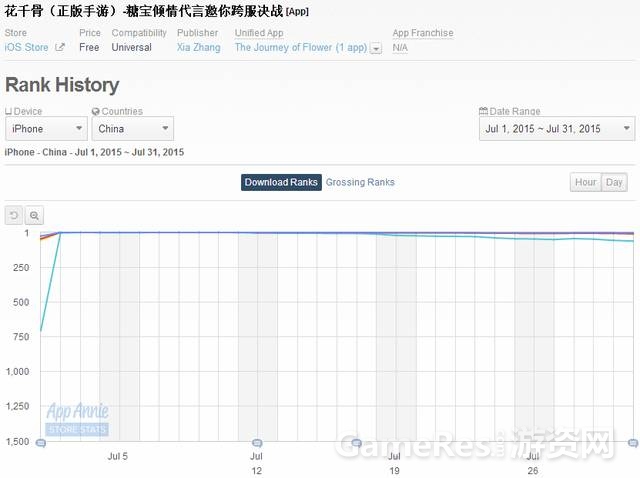This screenshot has height=478, width=640.
Task: Click the Free price value
Action: (89, 47)
